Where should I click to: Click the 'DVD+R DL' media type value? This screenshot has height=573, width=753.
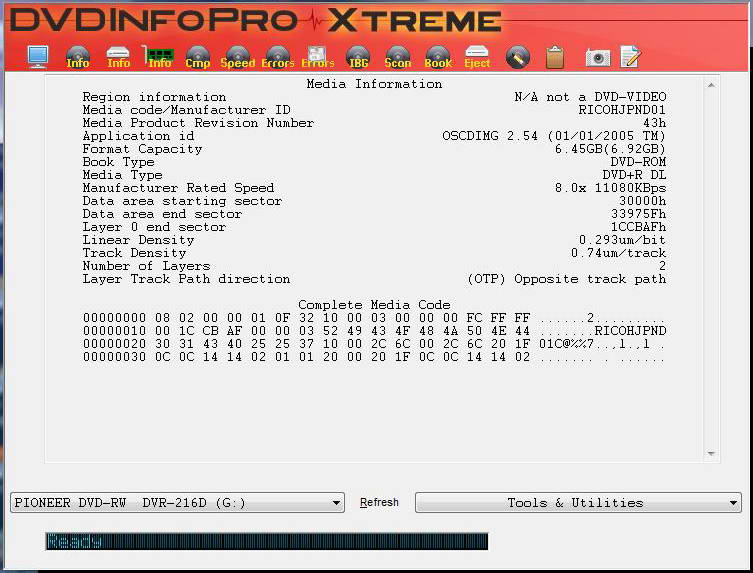[x=634, y=175]
